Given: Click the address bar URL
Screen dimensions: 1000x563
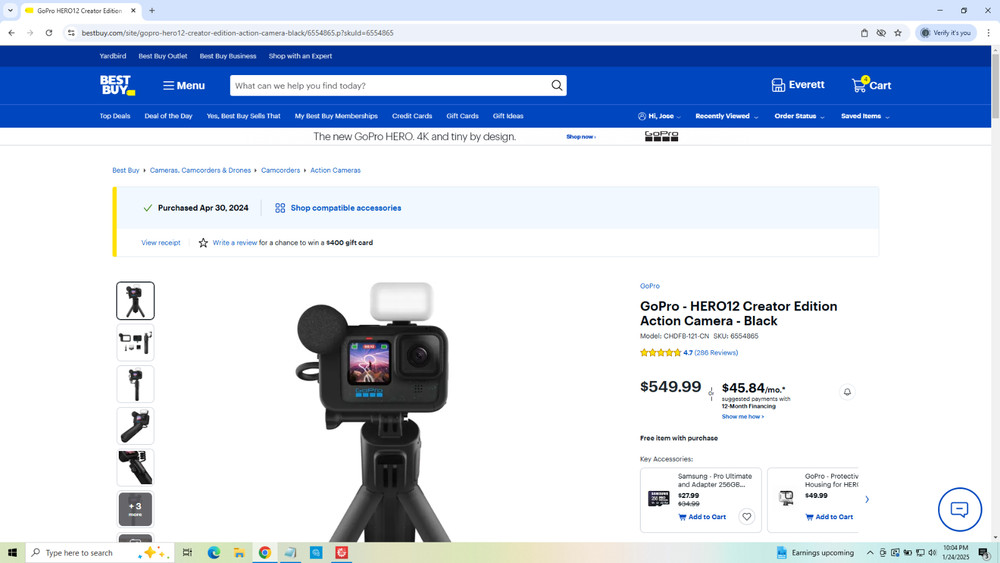Looking at the screenshot, I should (x=237, y=33).
